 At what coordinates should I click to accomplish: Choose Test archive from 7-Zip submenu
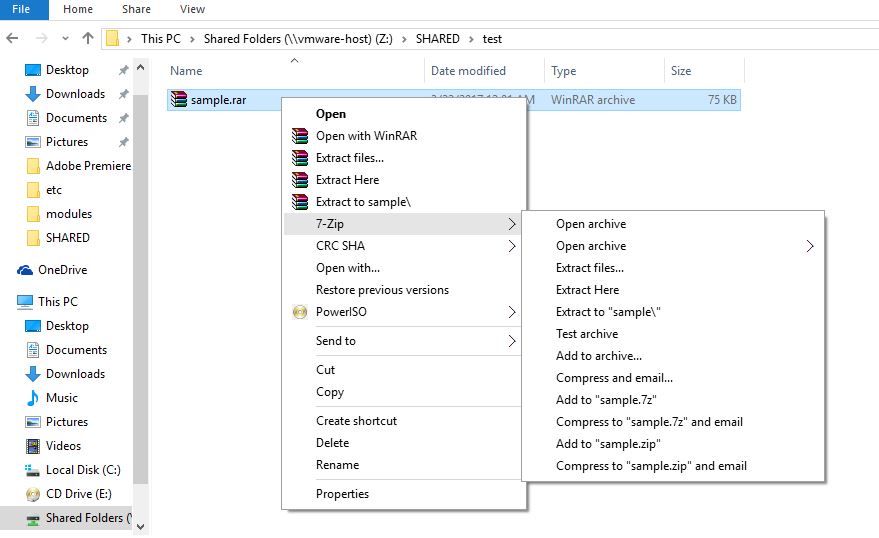click(587, 334)
